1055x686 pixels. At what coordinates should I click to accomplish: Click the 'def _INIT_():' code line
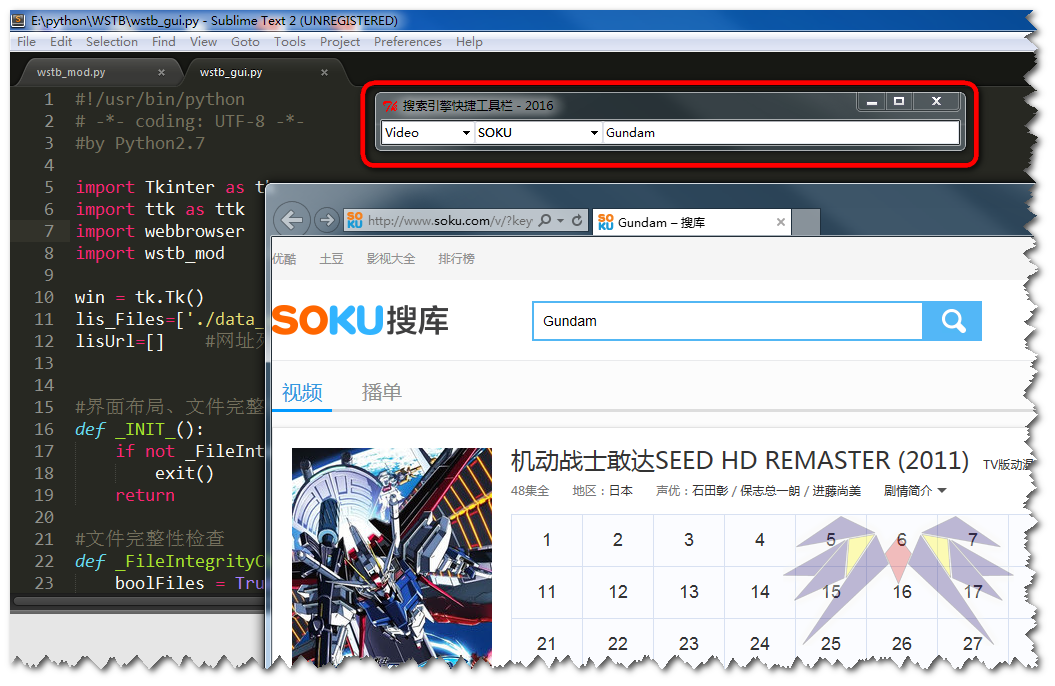click(139, 429)
